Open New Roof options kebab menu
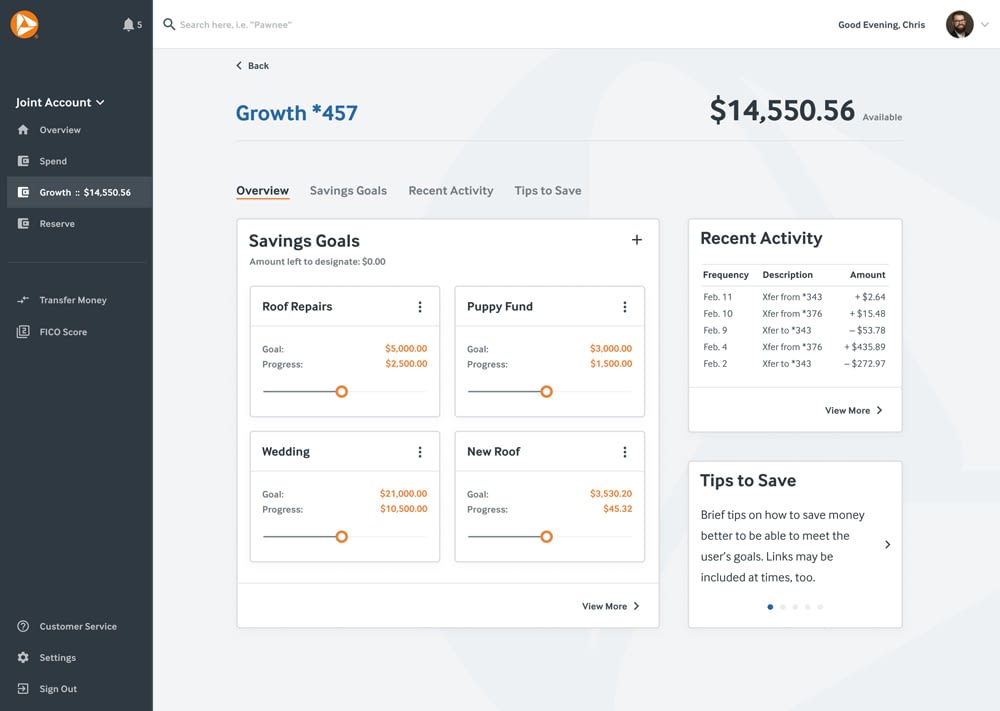 click(x=624, y=452)
